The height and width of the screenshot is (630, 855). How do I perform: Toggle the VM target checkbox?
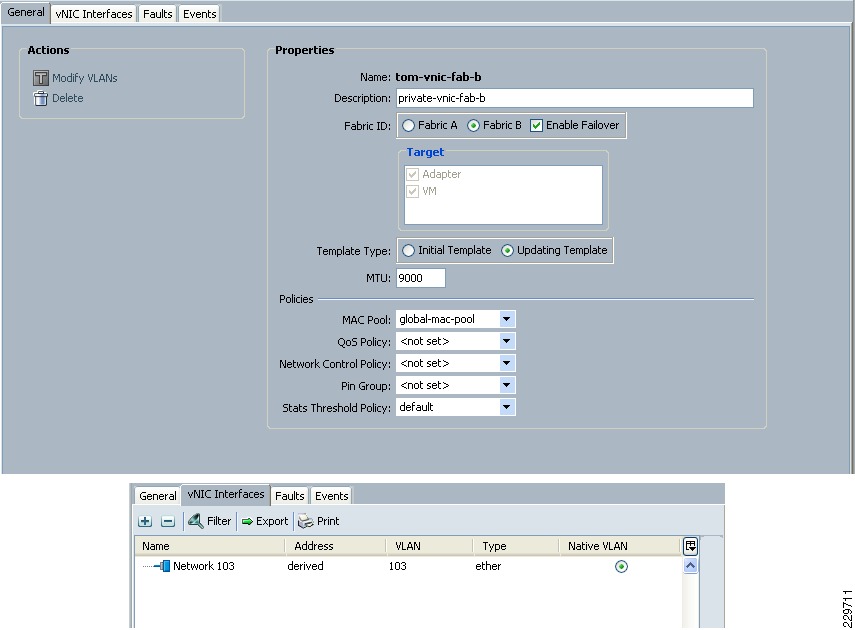[412, 191]
